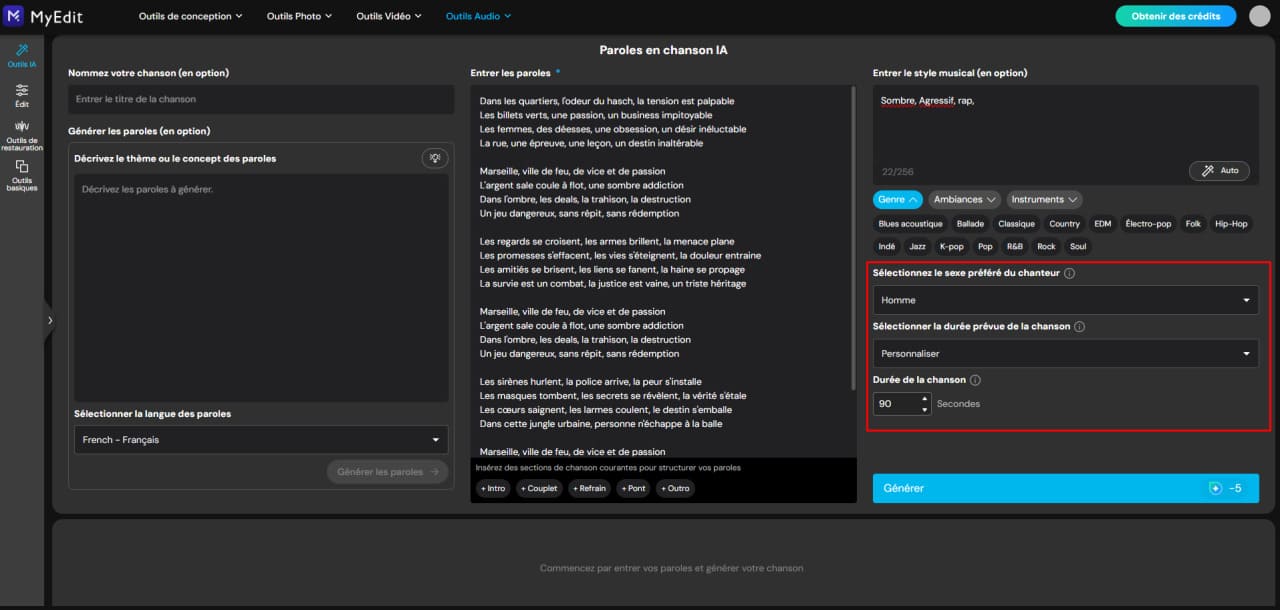Click the lyrics theme description textarea
Image resolution: width=1280 pixels, height=610 pixels.
(261, 288)
